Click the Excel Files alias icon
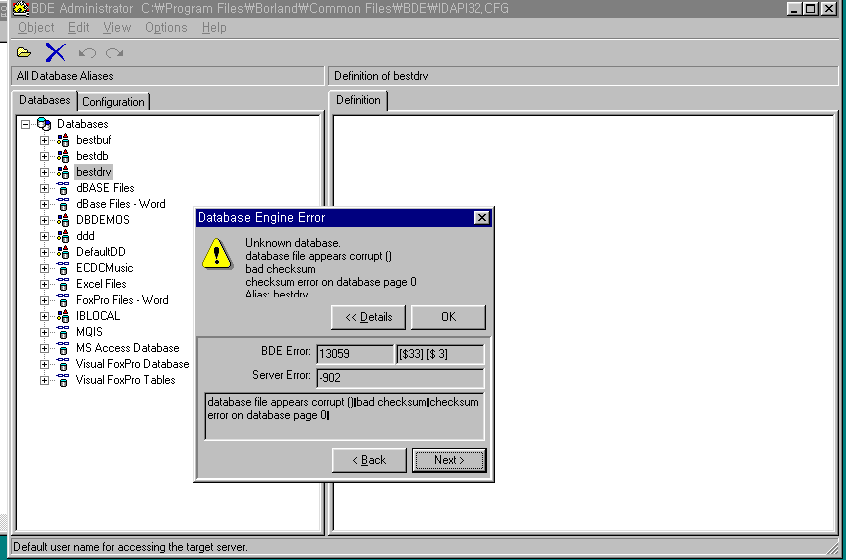846x560 pixels. (63, 284)
